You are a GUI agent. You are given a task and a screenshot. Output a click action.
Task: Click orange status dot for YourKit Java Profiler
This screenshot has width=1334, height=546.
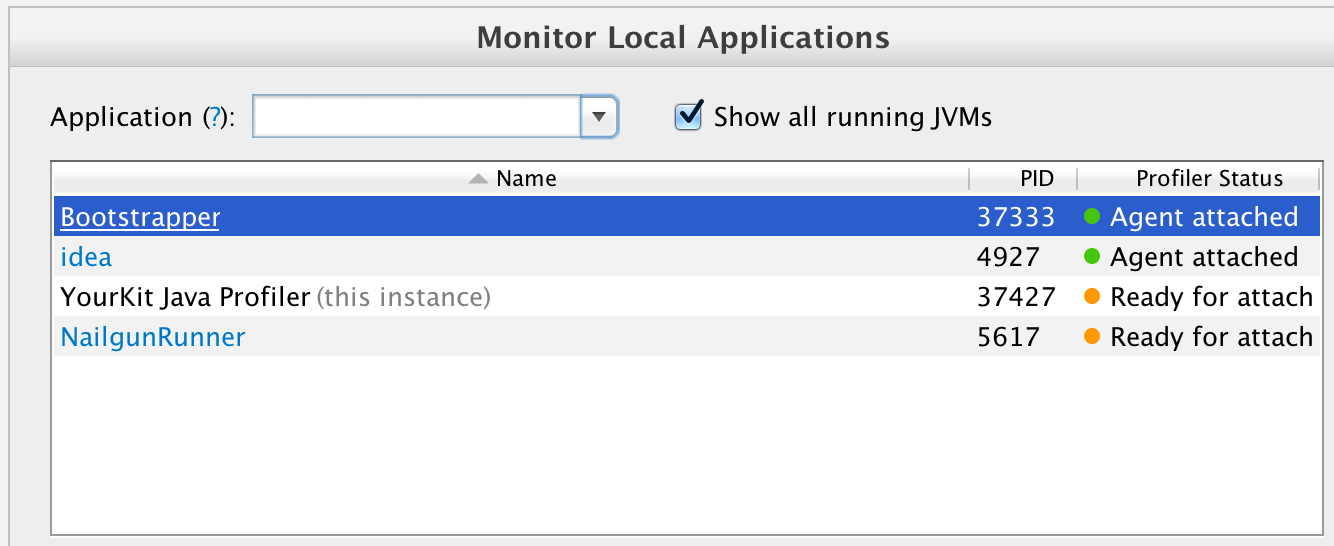(1092, 297)
